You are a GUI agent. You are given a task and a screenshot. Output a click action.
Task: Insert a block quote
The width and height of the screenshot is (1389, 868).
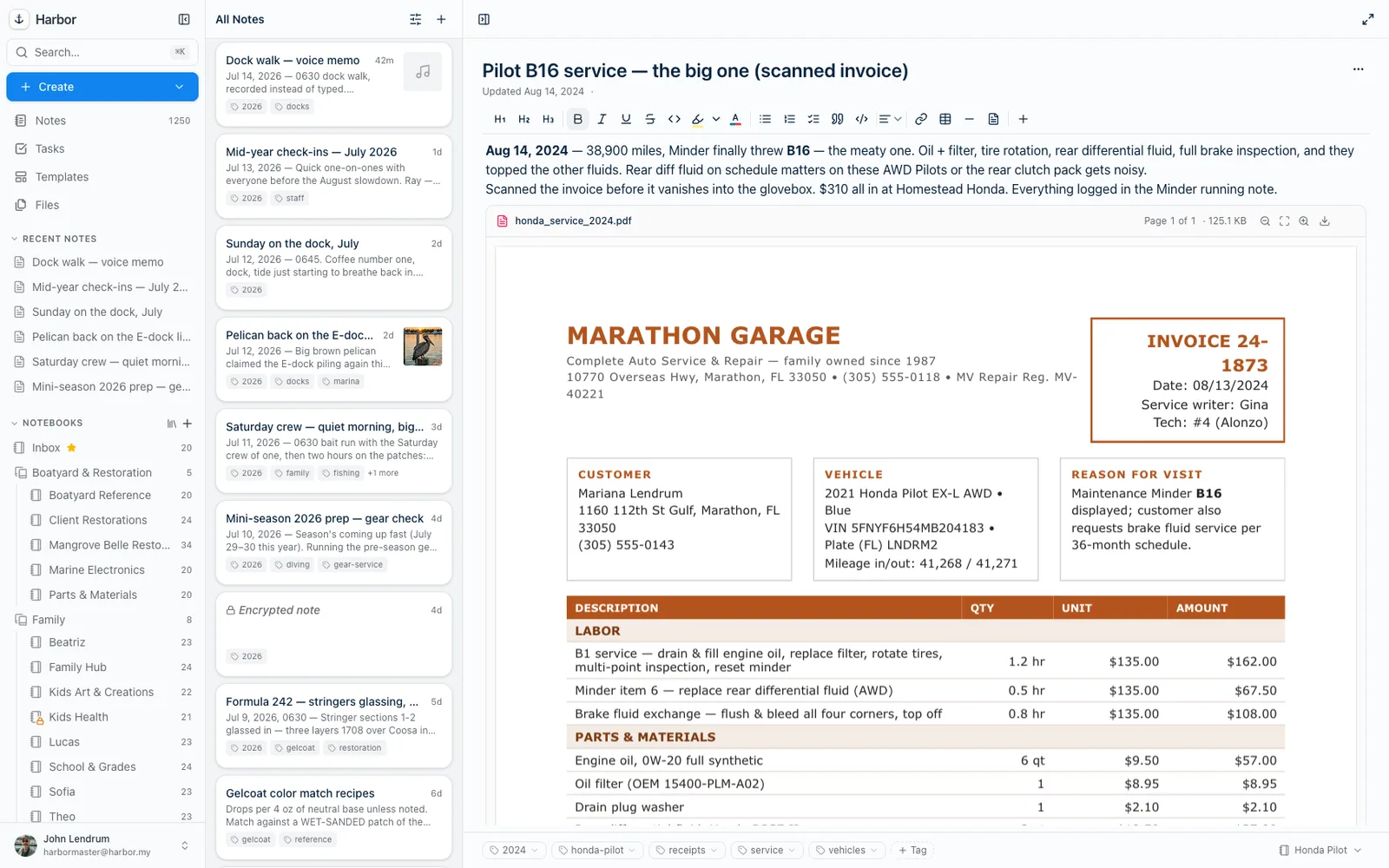tap(838, 119)
